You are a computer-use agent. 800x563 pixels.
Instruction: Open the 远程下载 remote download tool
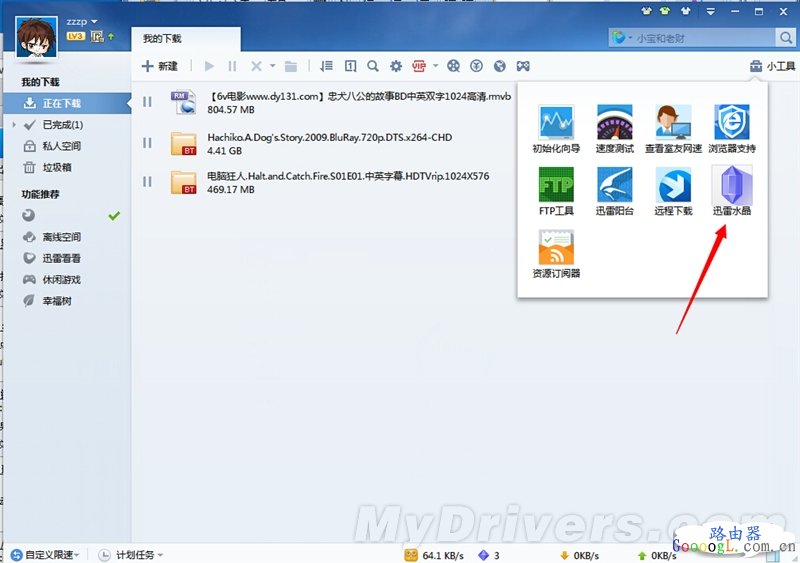coord(672,189)
